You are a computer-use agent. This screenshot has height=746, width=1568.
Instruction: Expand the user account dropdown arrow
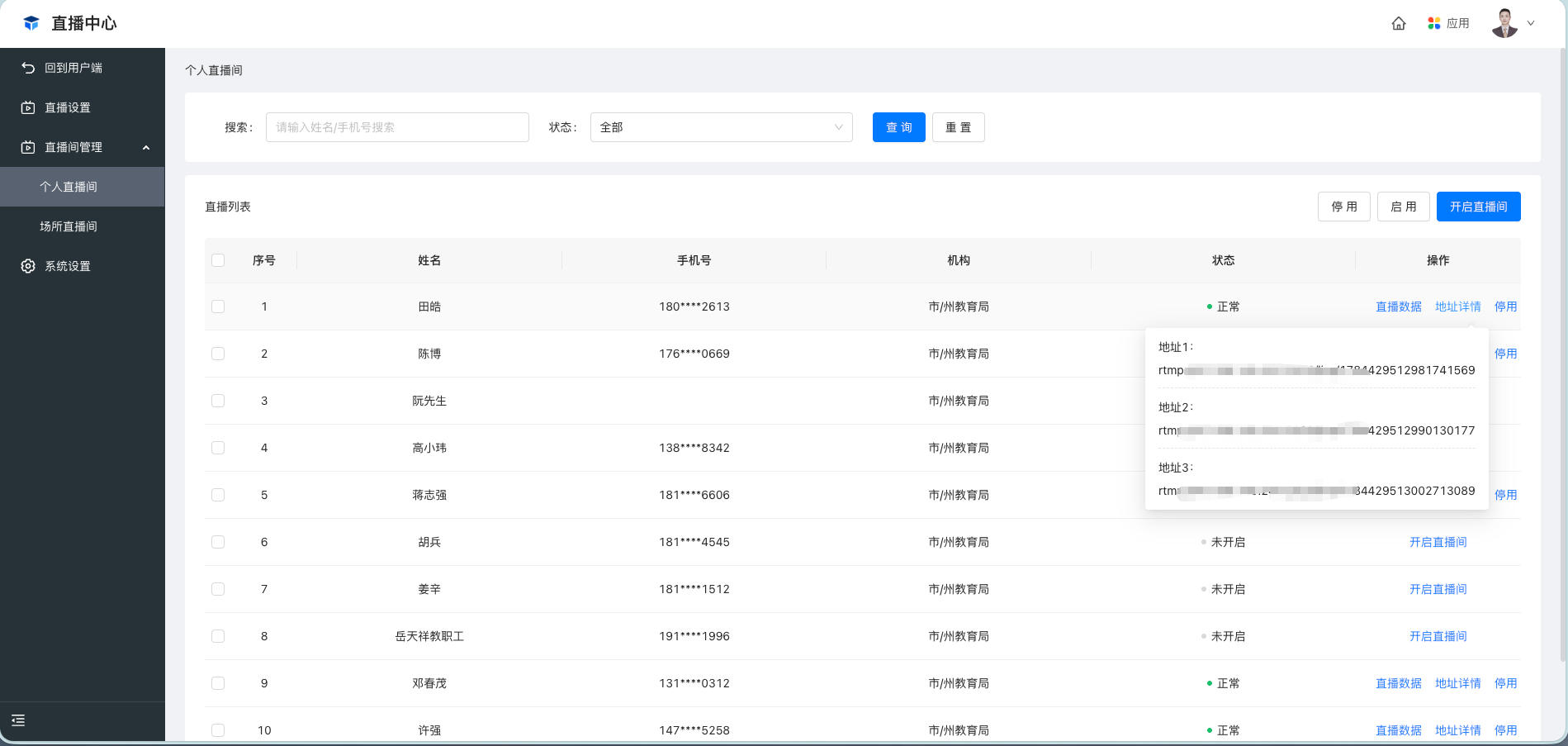coord(1531,23)
